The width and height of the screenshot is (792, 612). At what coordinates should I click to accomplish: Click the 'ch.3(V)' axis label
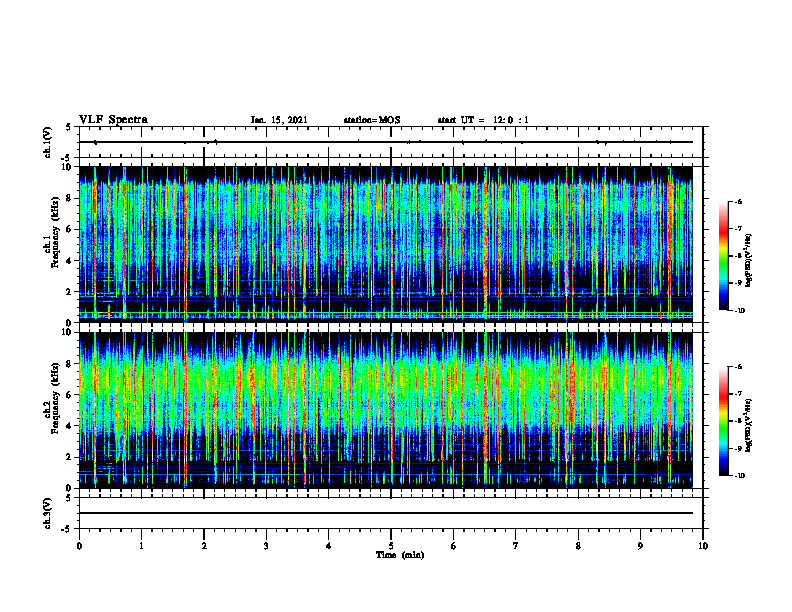pyautogui.click(x=48, y=513)
